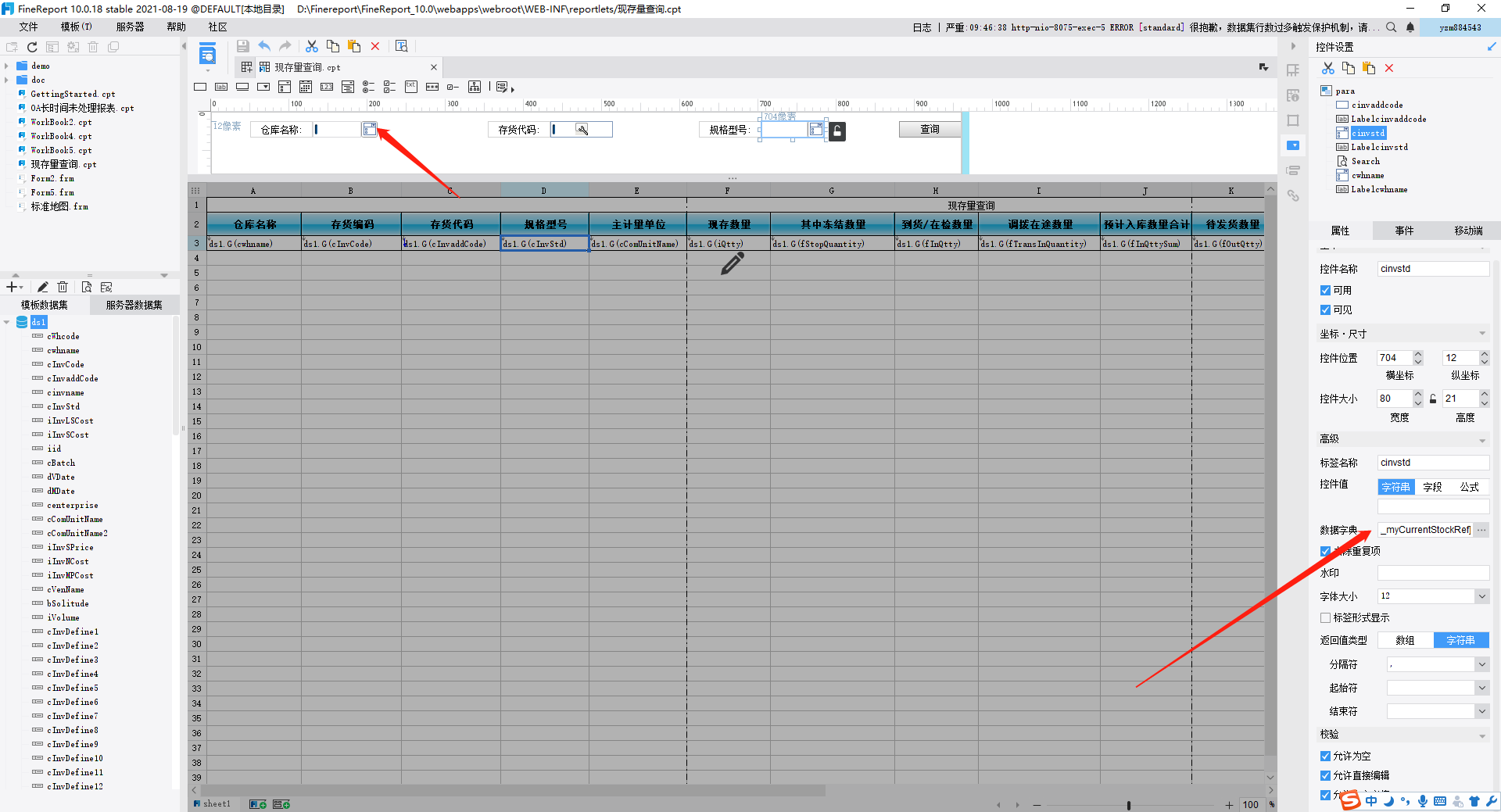Click the scissors Cut icon in the main toolbar
1501x812 pixels.
(311, 46)
